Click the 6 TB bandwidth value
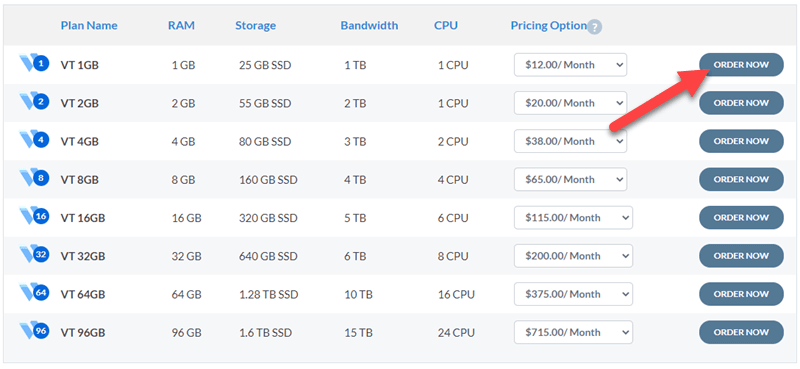Screen dimensions: 800x369 [355, 257]
